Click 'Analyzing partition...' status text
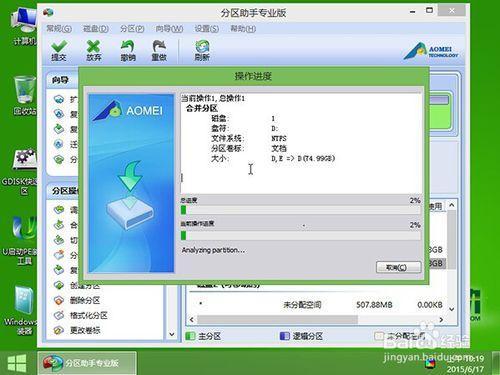 pyautogui.click(x=213, y=250)
